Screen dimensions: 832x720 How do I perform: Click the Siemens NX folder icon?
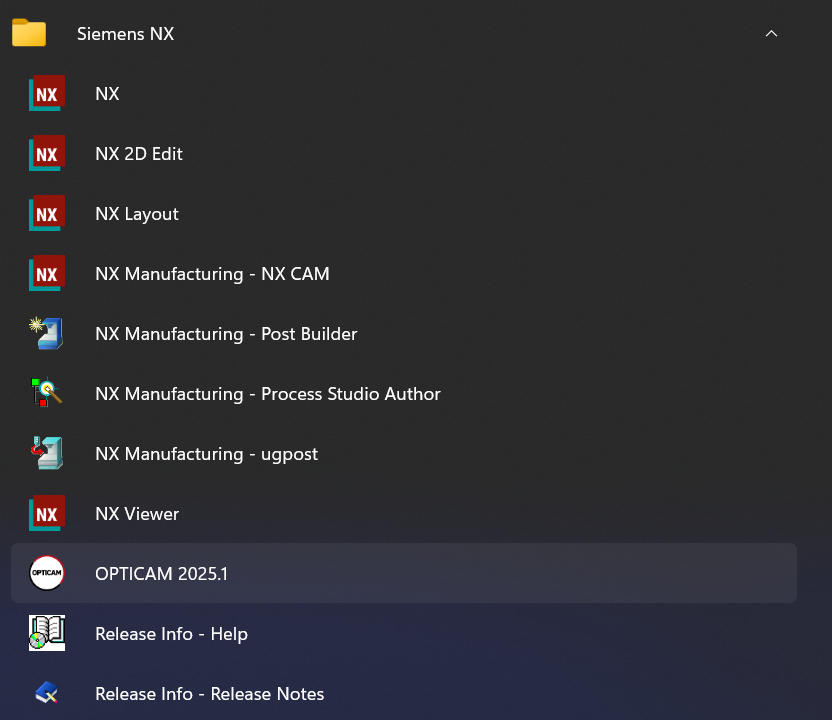click(29, 33)
